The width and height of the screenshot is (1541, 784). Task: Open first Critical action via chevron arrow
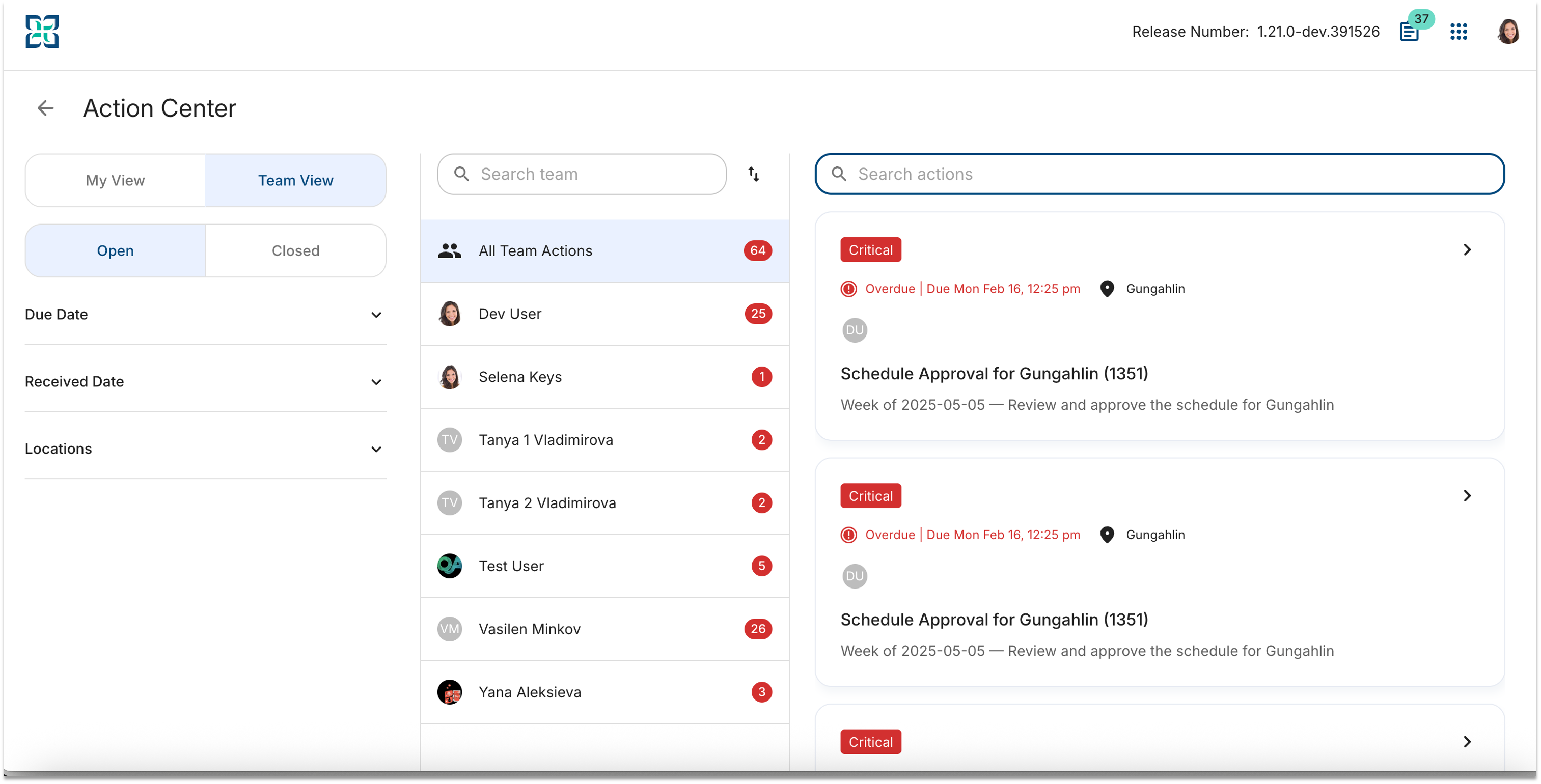point(1467,250)
